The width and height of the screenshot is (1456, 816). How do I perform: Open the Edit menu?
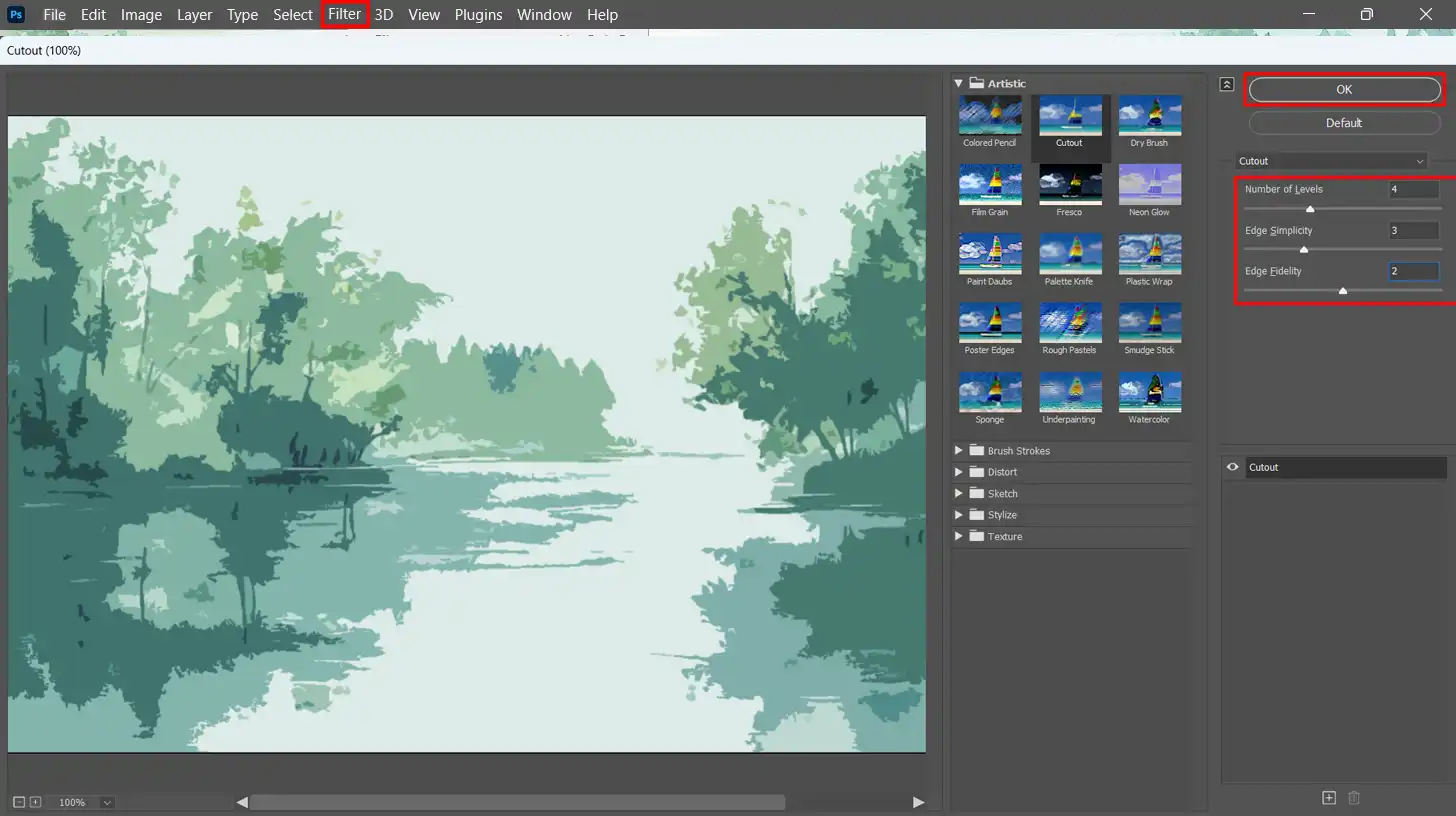[x=93, y=14]
